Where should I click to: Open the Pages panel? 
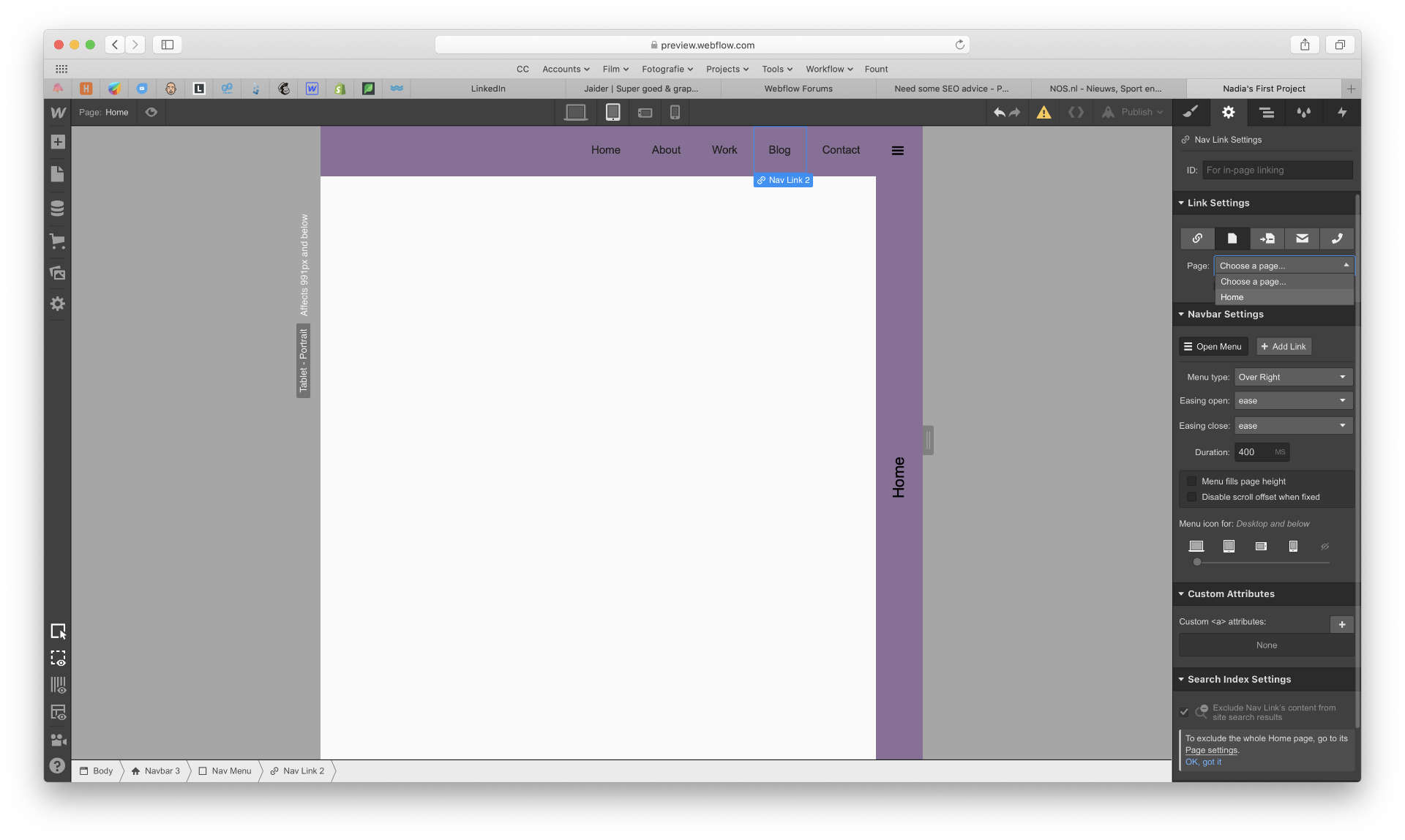click(58, 174)
